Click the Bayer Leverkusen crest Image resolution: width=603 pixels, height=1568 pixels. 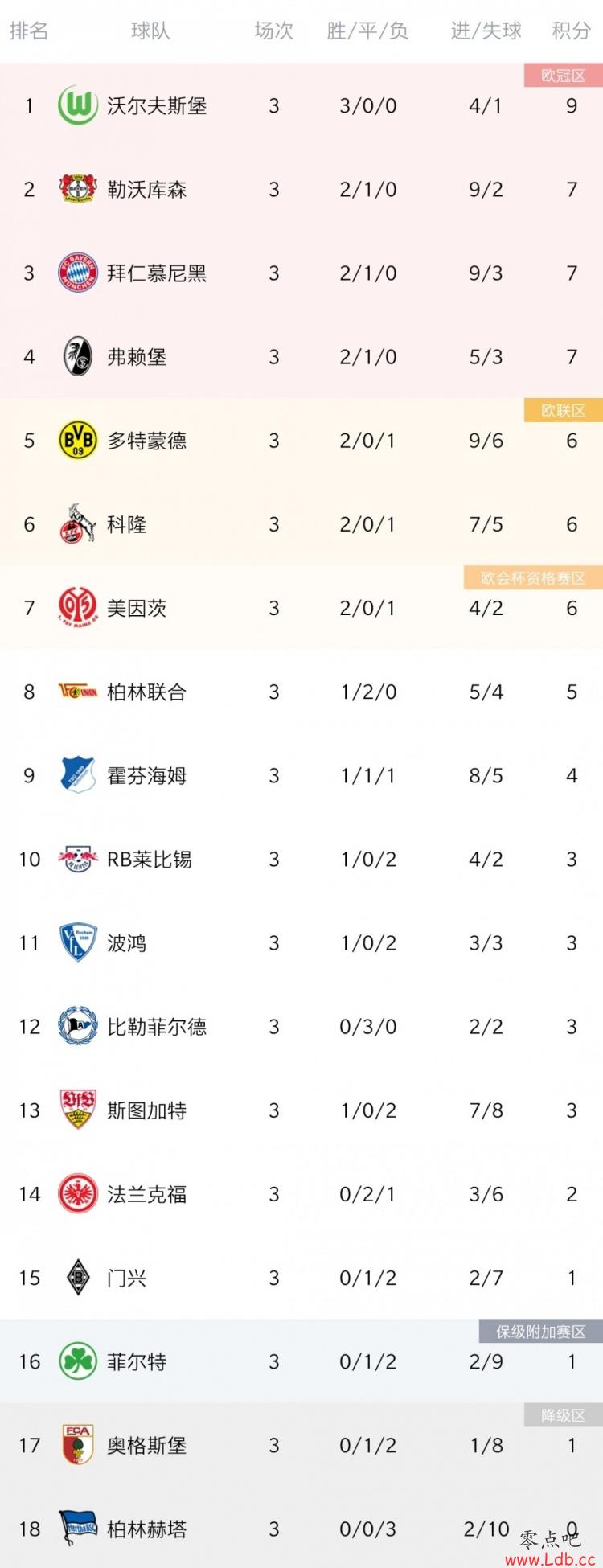point(78,189)
